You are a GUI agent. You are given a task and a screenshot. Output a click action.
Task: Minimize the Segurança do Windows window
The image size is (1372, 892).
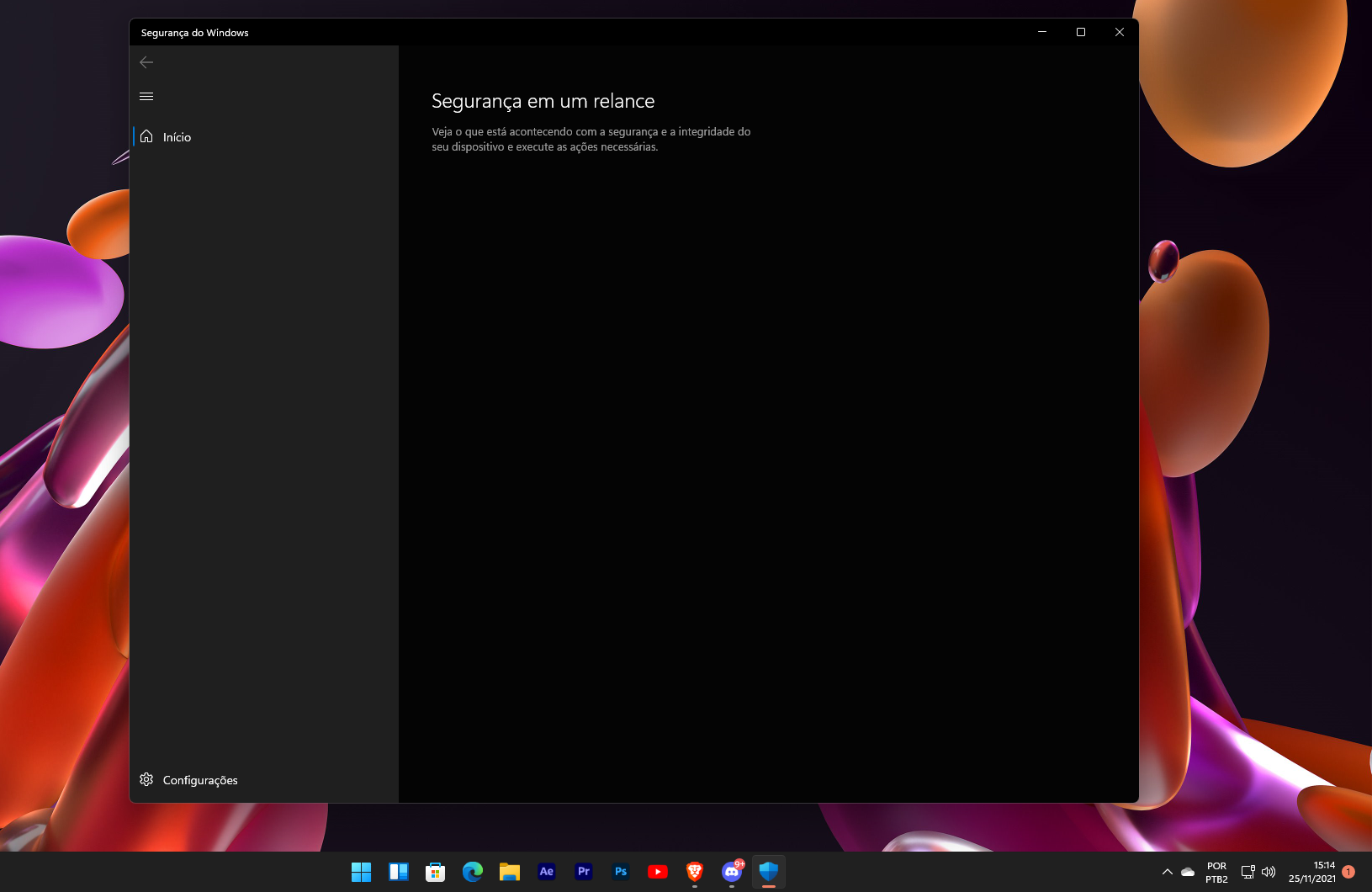1042,32
